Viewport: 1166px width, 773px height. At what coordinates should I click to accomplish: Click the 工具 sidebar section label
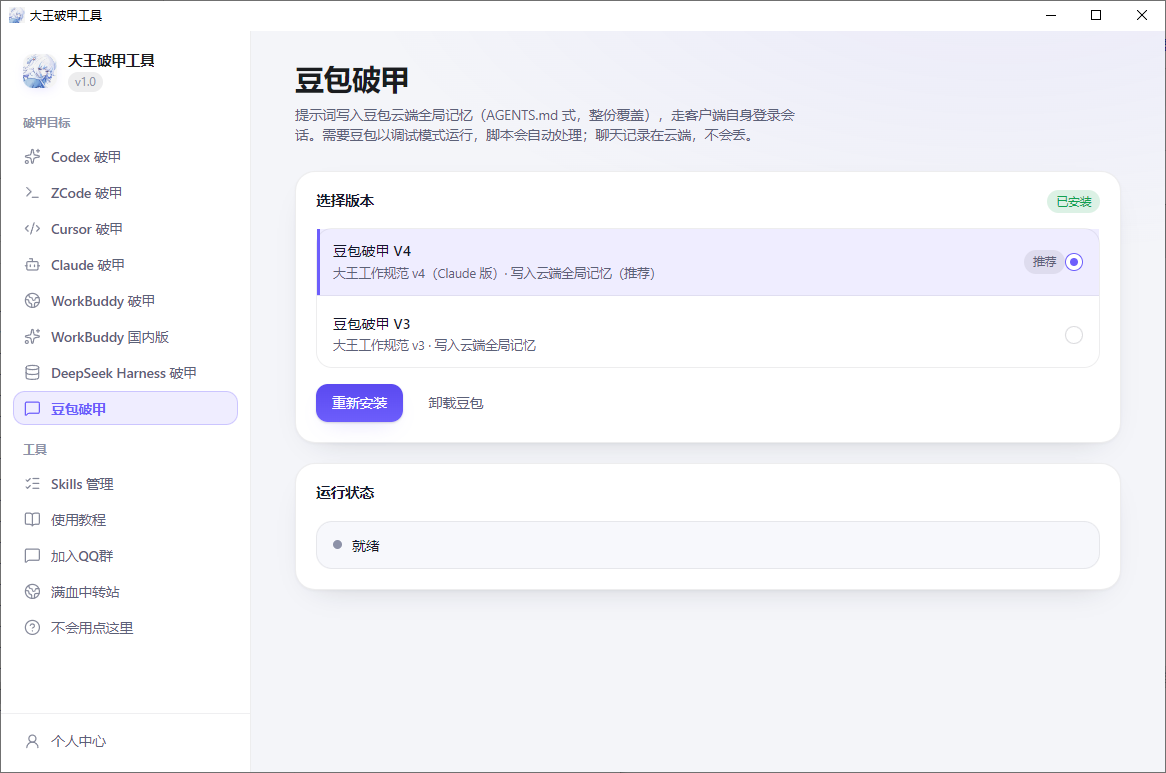[x=35, y=450]
